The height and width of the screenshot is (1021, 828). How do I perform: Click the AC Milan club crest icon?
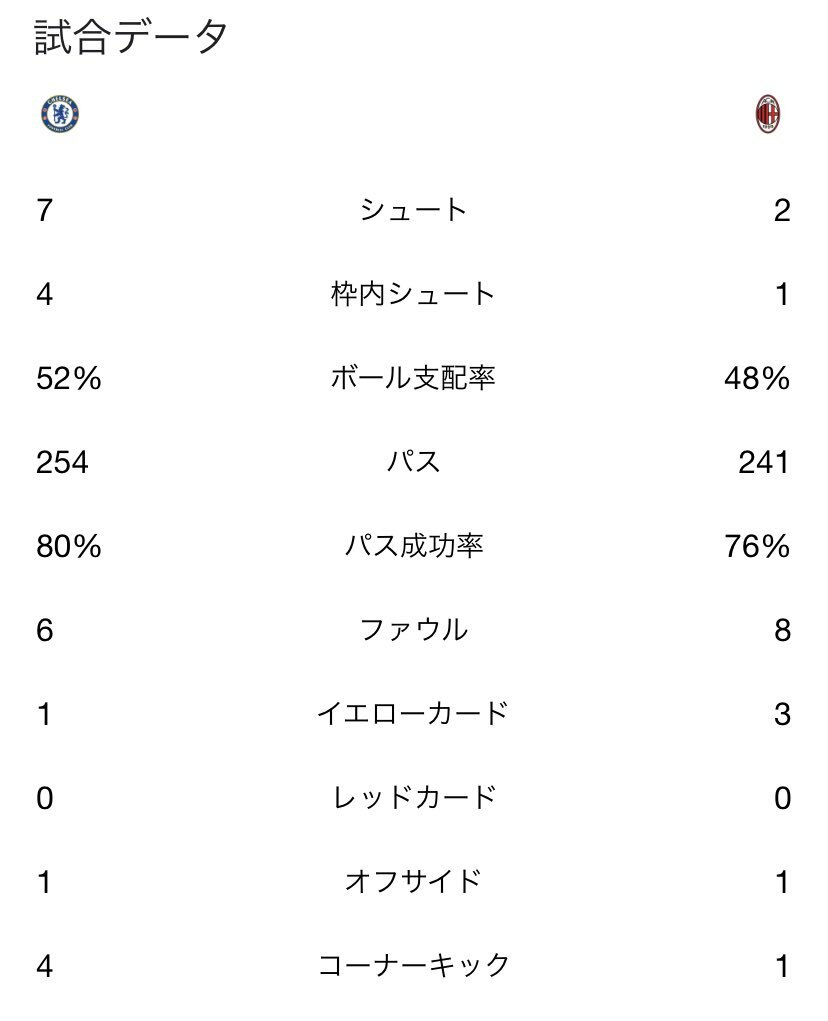[768, 114]
